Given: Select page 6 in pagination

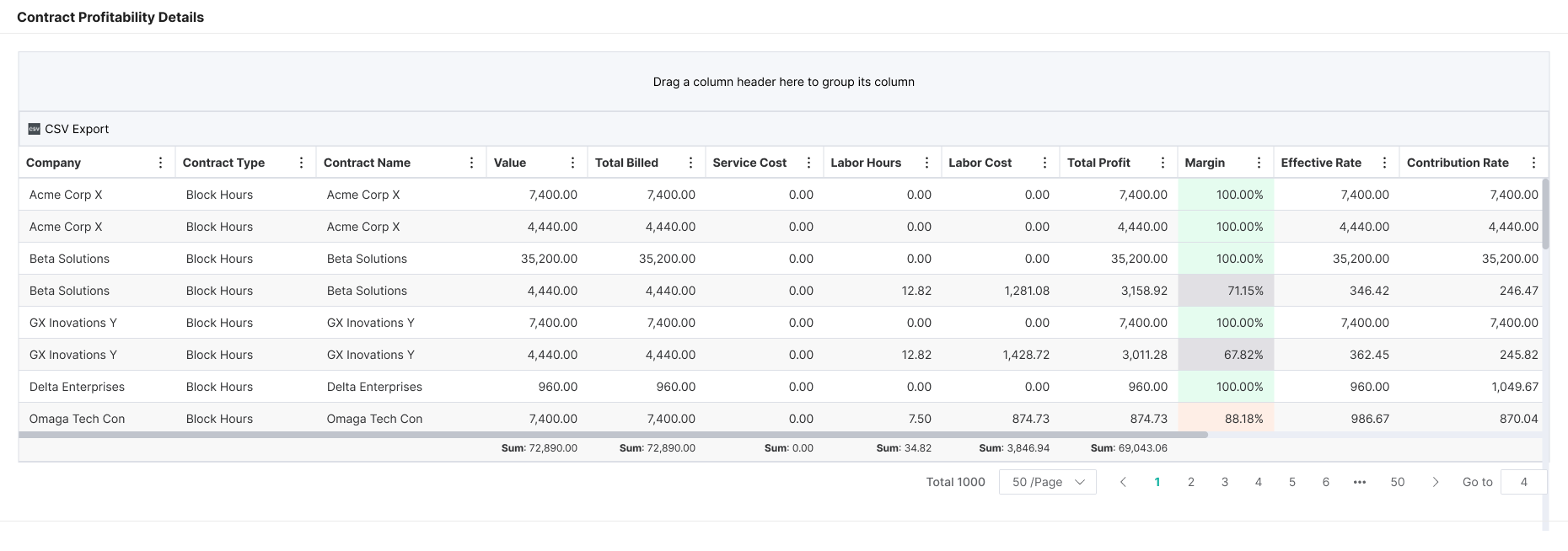Looking at the screenshot, I should [1326, 482].
